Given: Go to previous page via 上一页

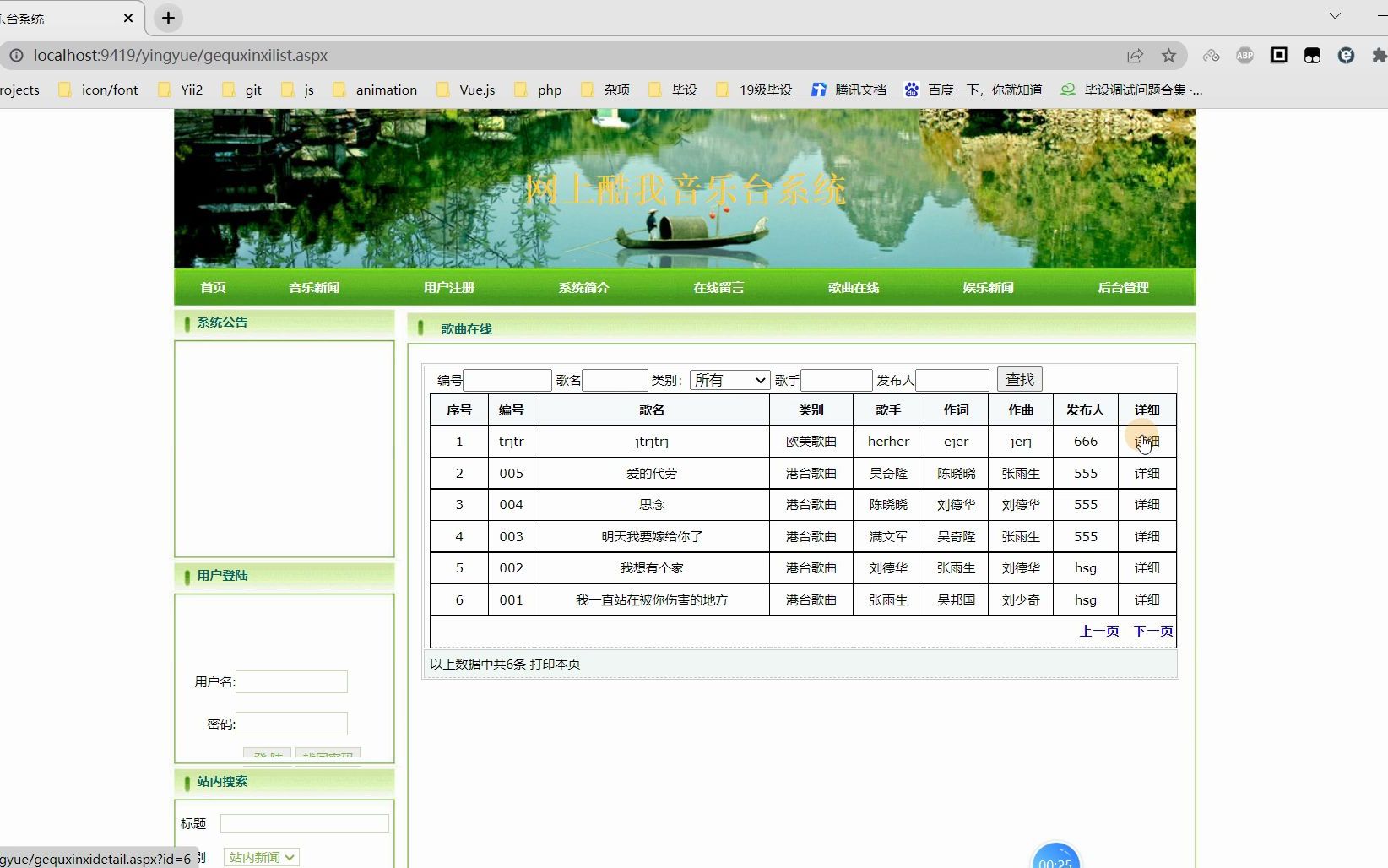Looking at the screenshot, I should (x=1099, y=632).
